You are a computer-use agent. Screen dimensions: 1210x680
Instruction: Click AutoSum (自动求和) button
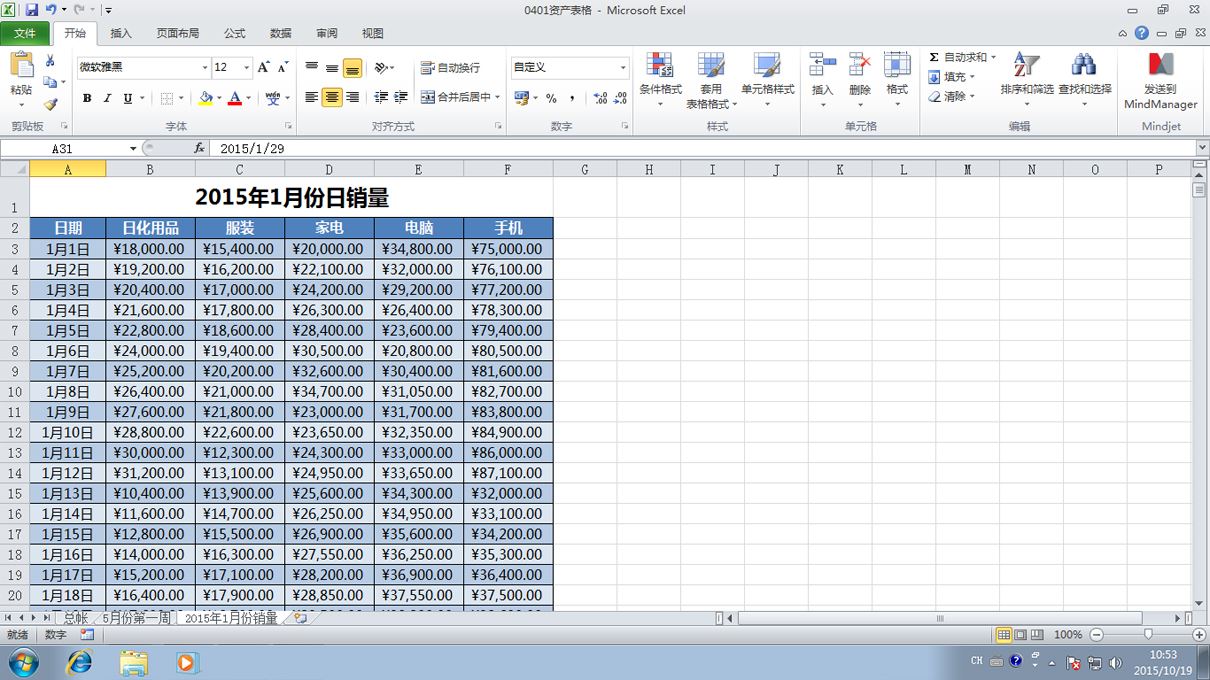coord(957,57)
